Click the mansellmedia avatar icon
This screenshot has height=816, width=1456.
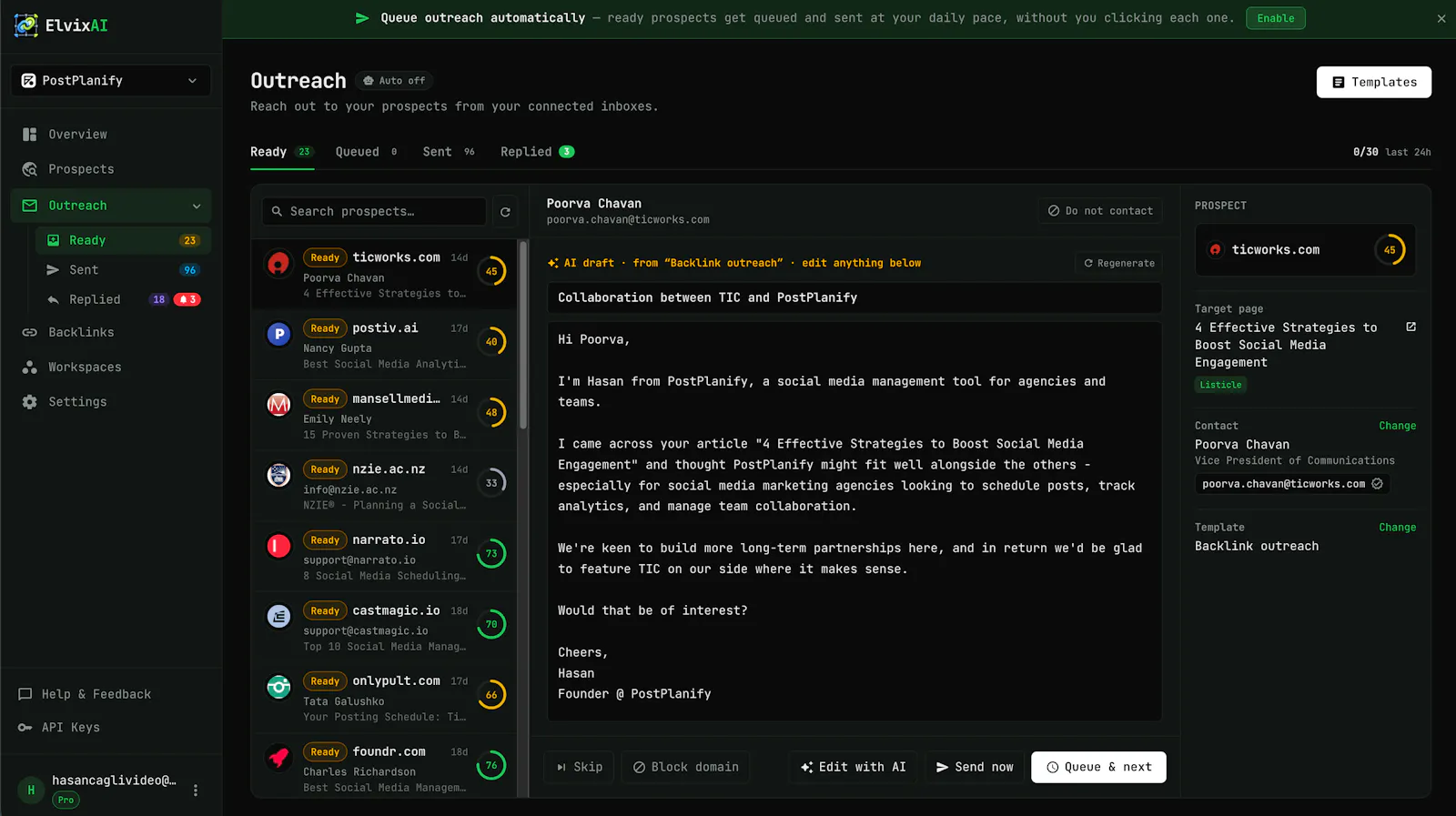[278, 404]
